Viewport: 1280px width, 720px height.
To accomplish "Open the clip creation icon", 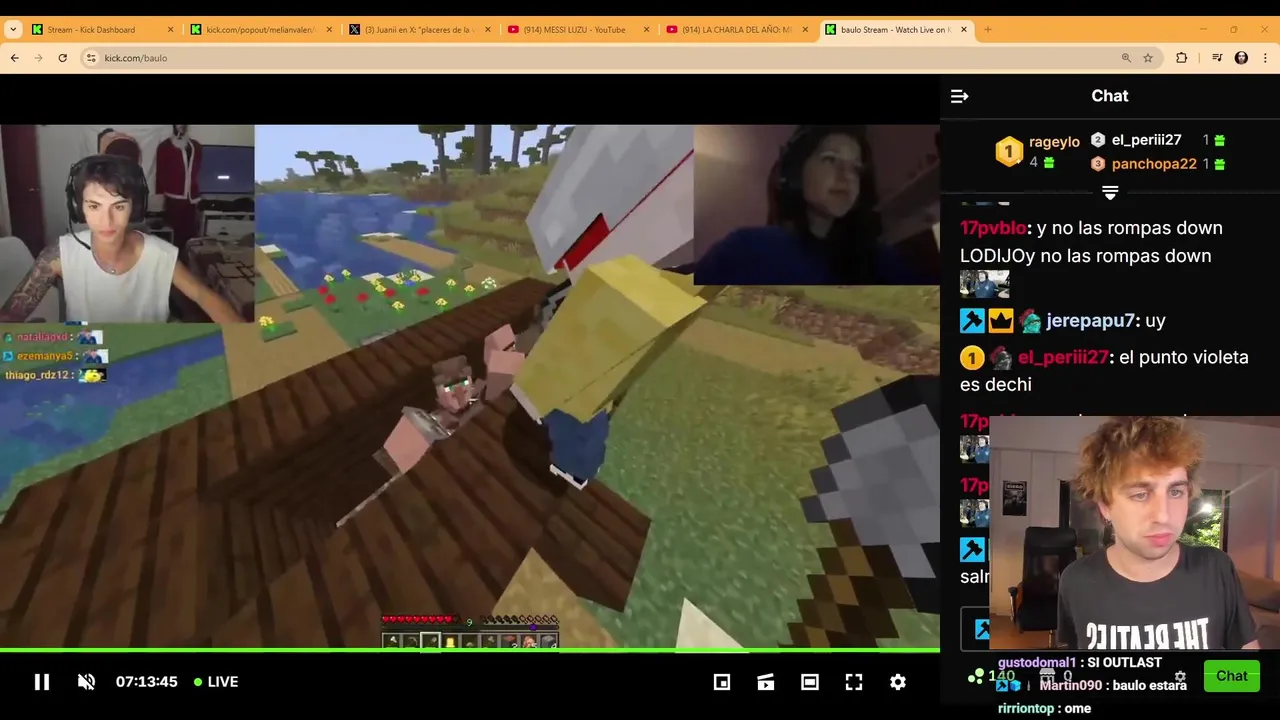I will coord(766,682).
